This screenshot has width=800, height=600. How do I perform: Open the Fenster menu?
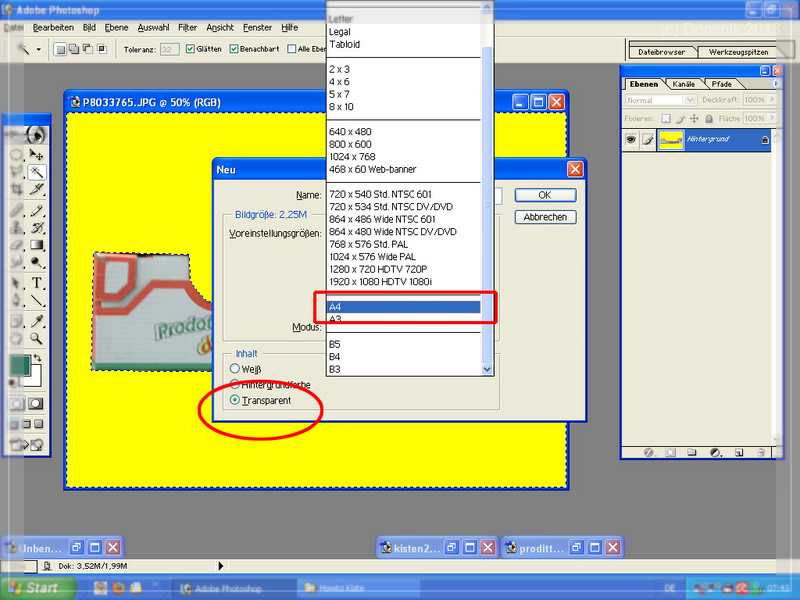(x=257, y=28)
